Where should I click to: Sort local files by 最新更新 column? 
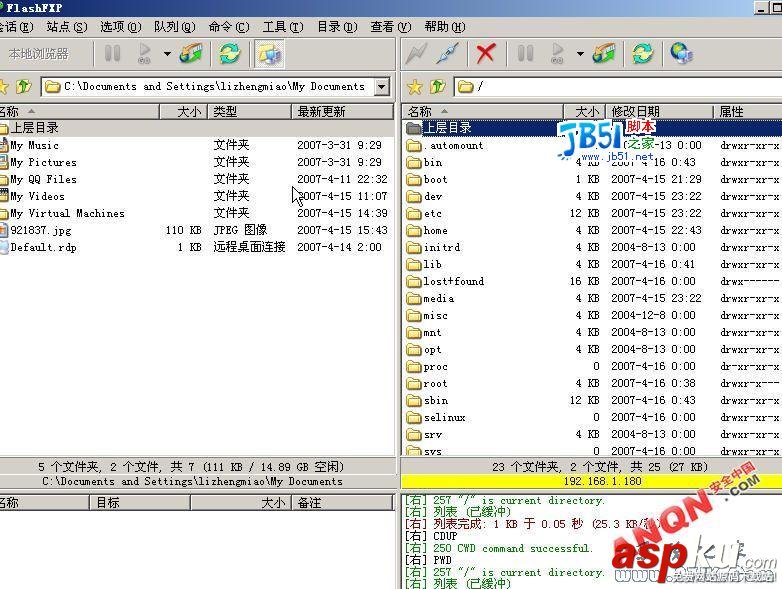pyautogui.click(x=343, y=111)
